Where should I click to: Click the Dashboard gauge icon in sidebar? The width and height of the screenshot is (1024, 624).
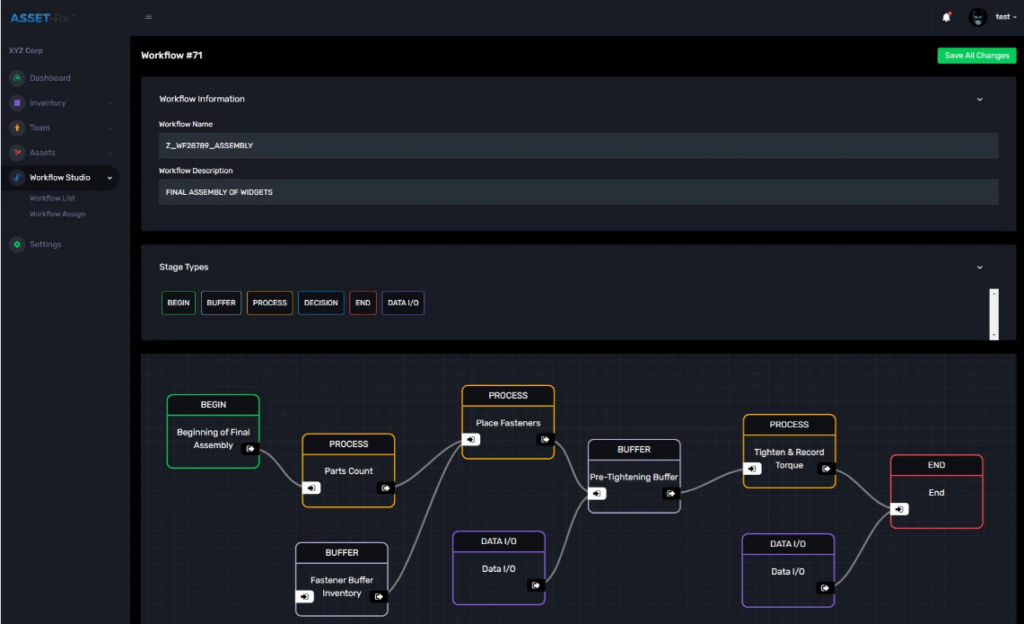[17, 78]
